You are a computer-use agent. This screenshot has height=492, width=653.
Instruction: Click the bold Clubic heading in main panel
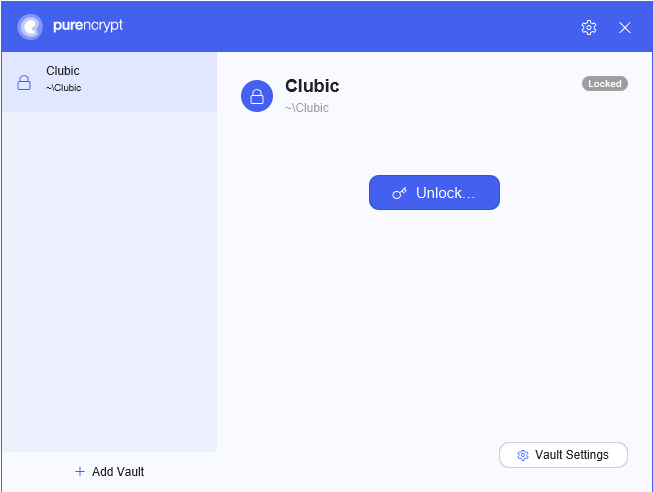(x=312, y=86)
